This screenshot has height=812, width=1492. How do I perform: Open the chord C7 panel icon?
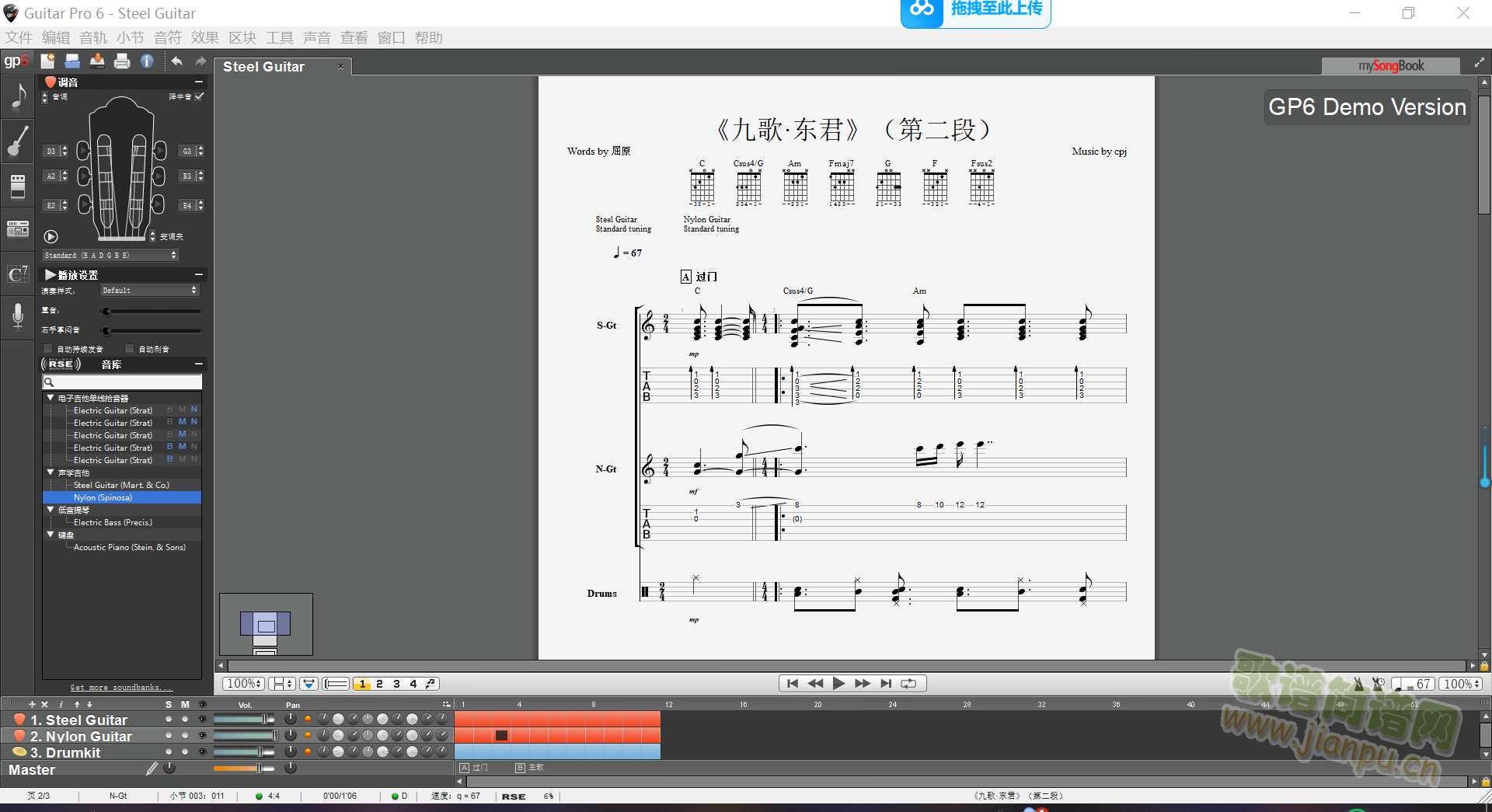click(x=18, y=274)
